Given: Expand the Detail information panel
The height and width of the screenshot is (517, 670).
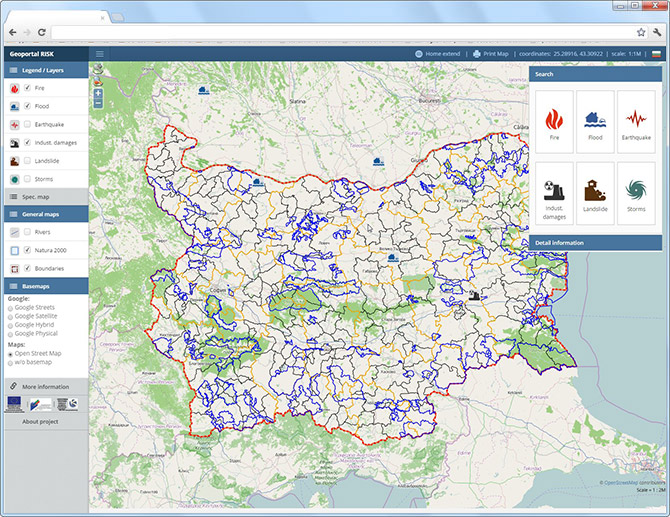Looking at the screenshot, I should coord(595,243).
